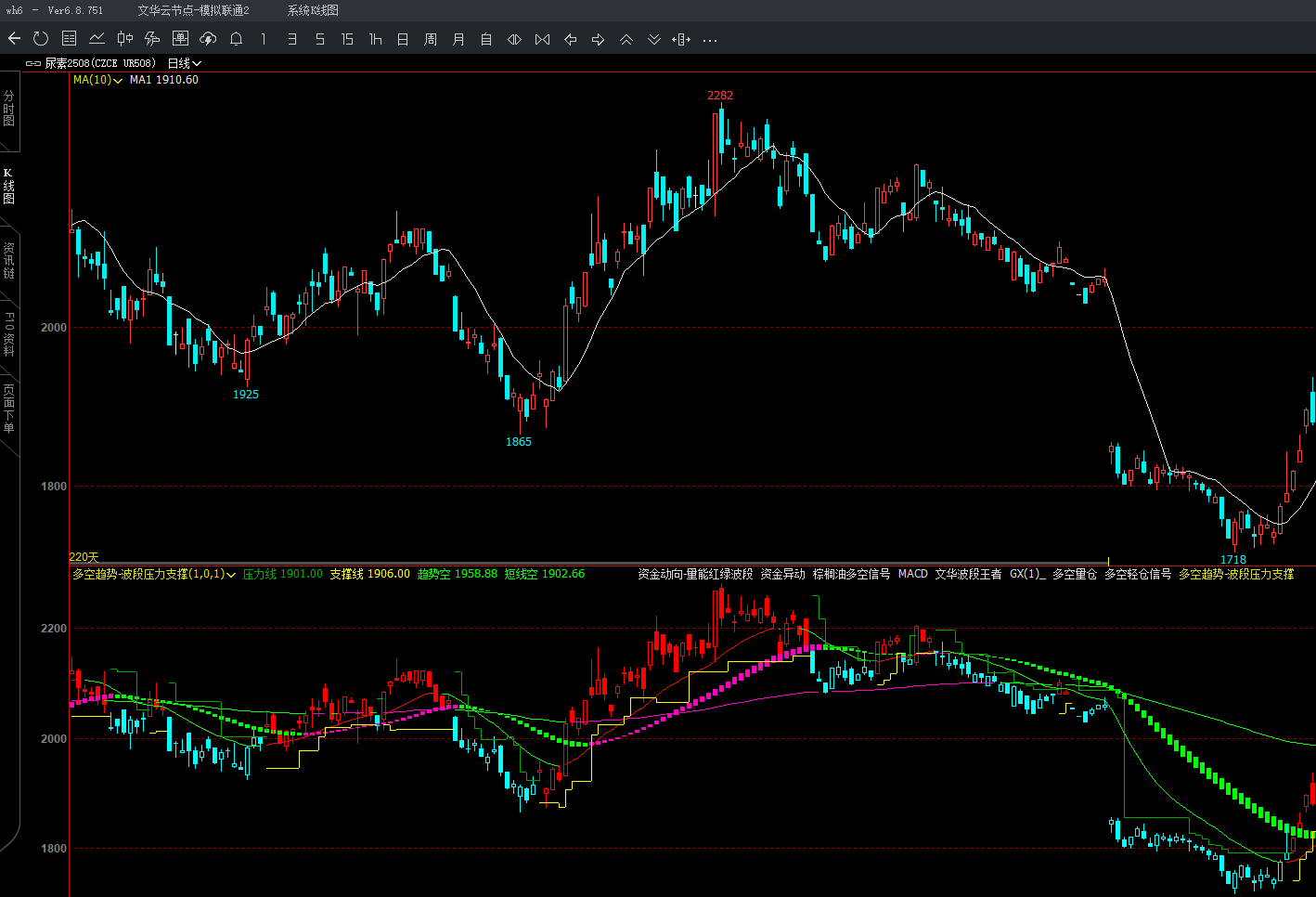Click the column width adjust icon
The height and width of the screenshot is (897, 1316).
tap(682, 39)
